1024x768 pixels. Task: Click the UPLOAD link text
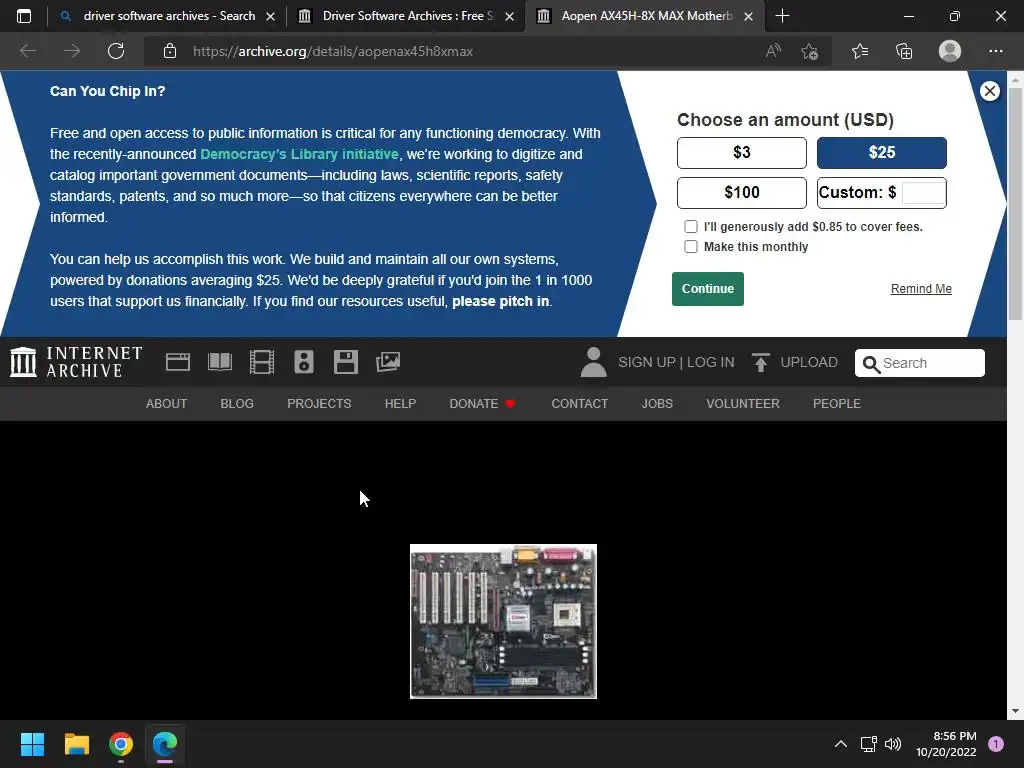pos(809,362)
